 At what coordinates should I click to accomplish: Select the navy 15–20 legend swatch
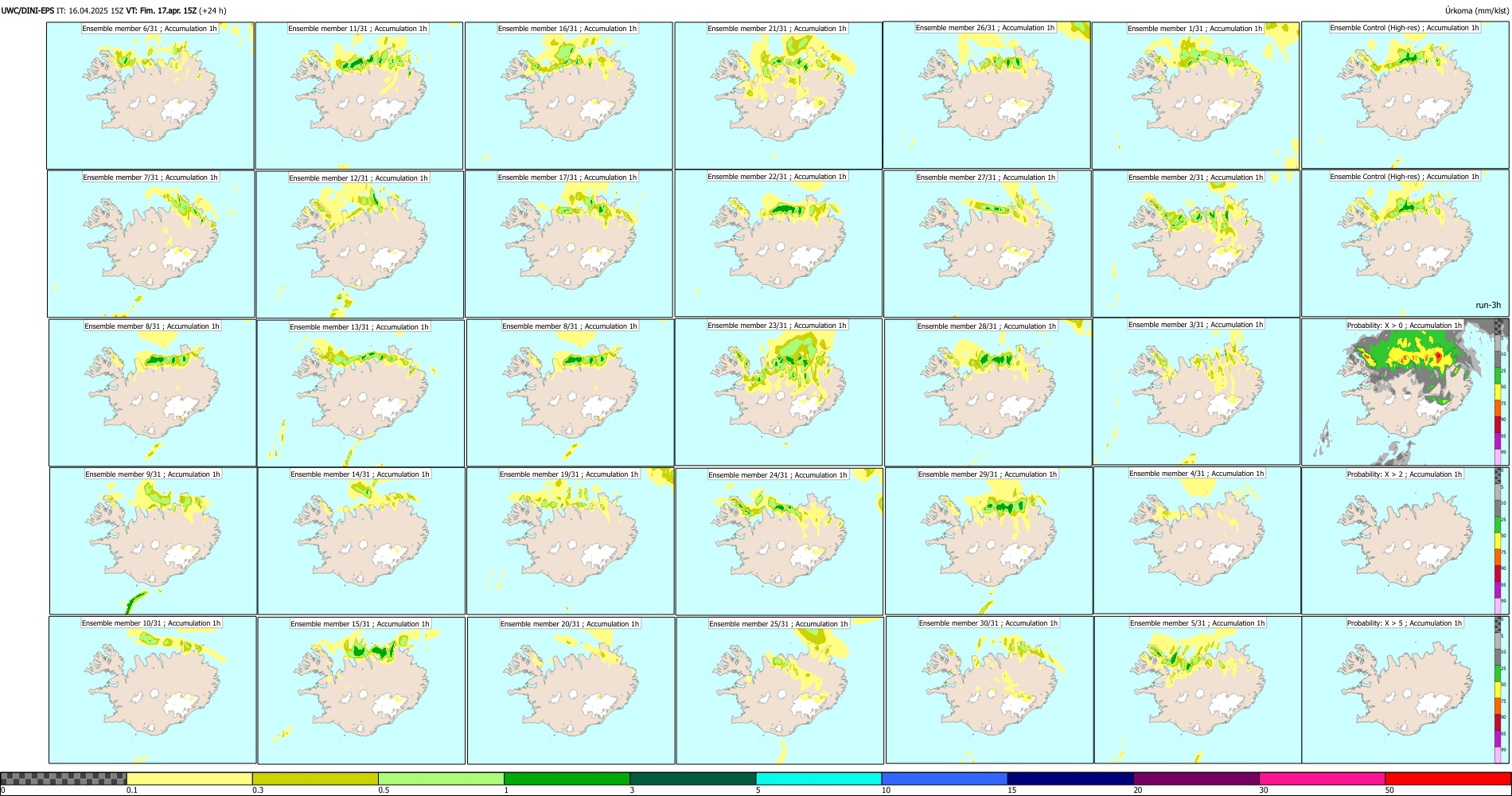(1070, 778)
